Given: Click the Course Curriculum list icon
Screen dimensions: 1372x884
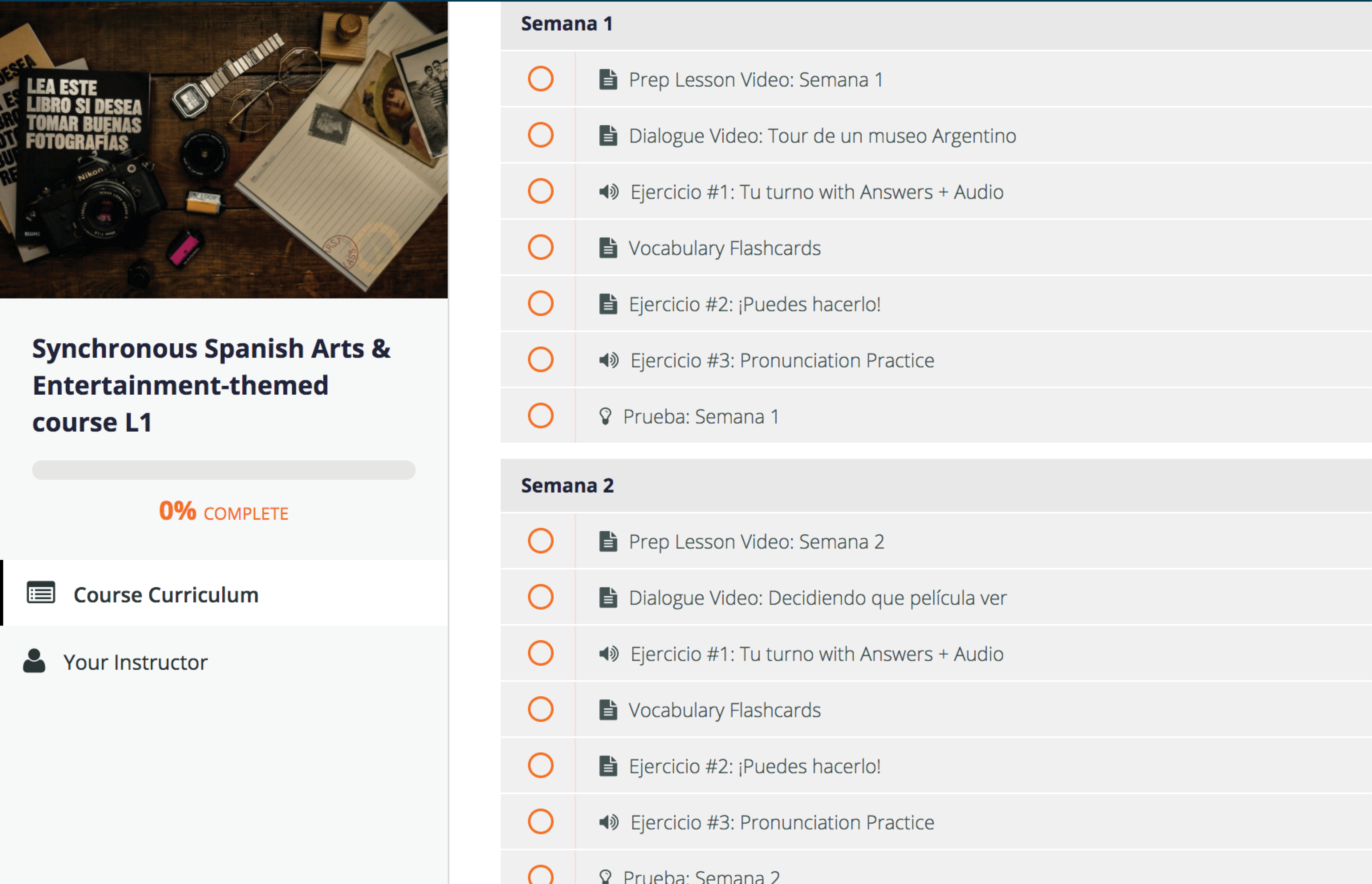Looking at the screenshot, I should point(41,593).
